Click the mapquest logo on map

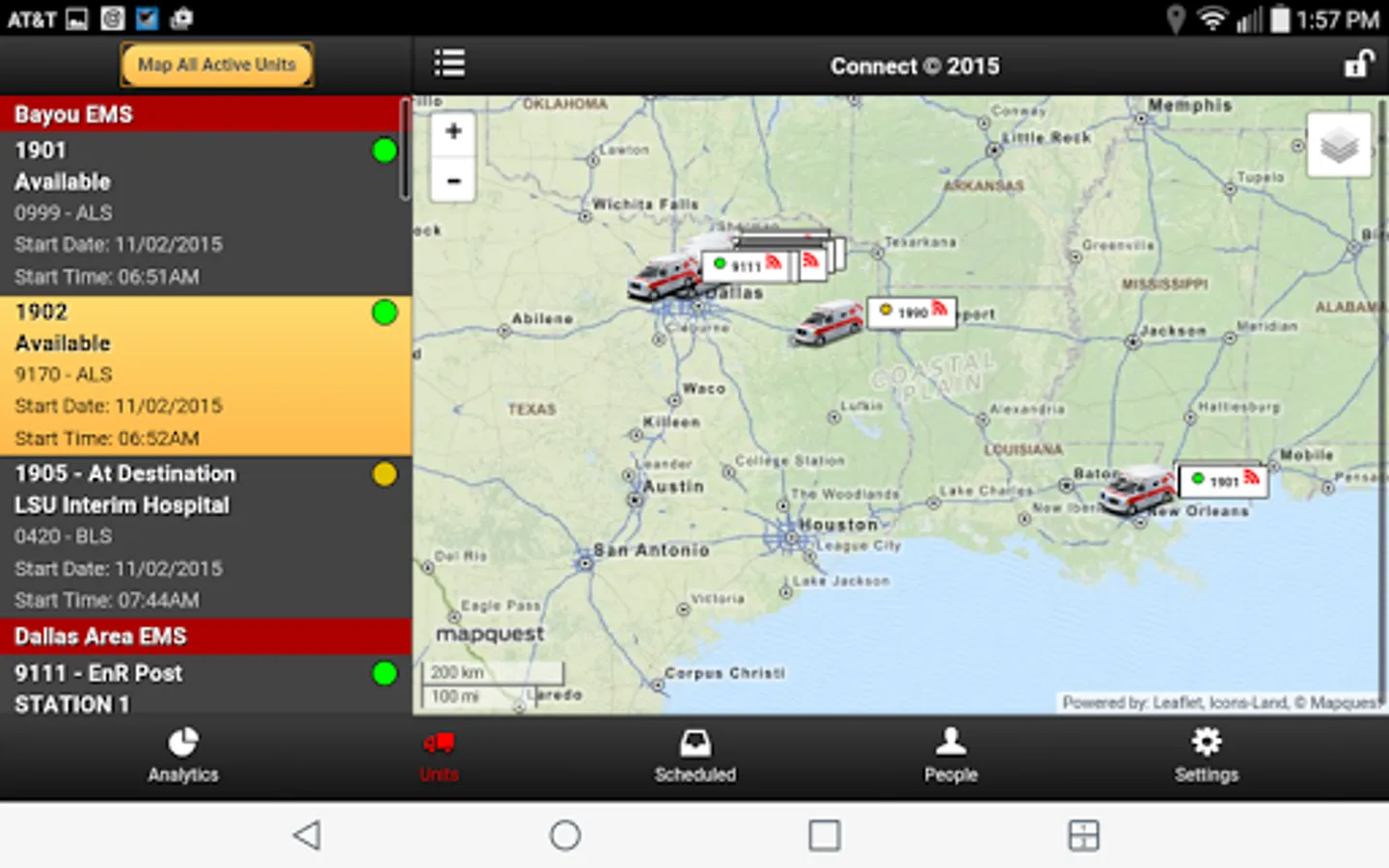[490, 635]
